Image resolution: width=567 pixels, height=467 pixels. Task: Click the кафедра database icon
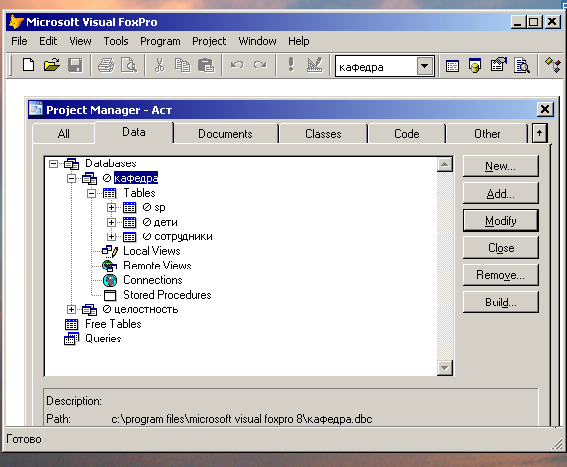click(x=90, y=178)
